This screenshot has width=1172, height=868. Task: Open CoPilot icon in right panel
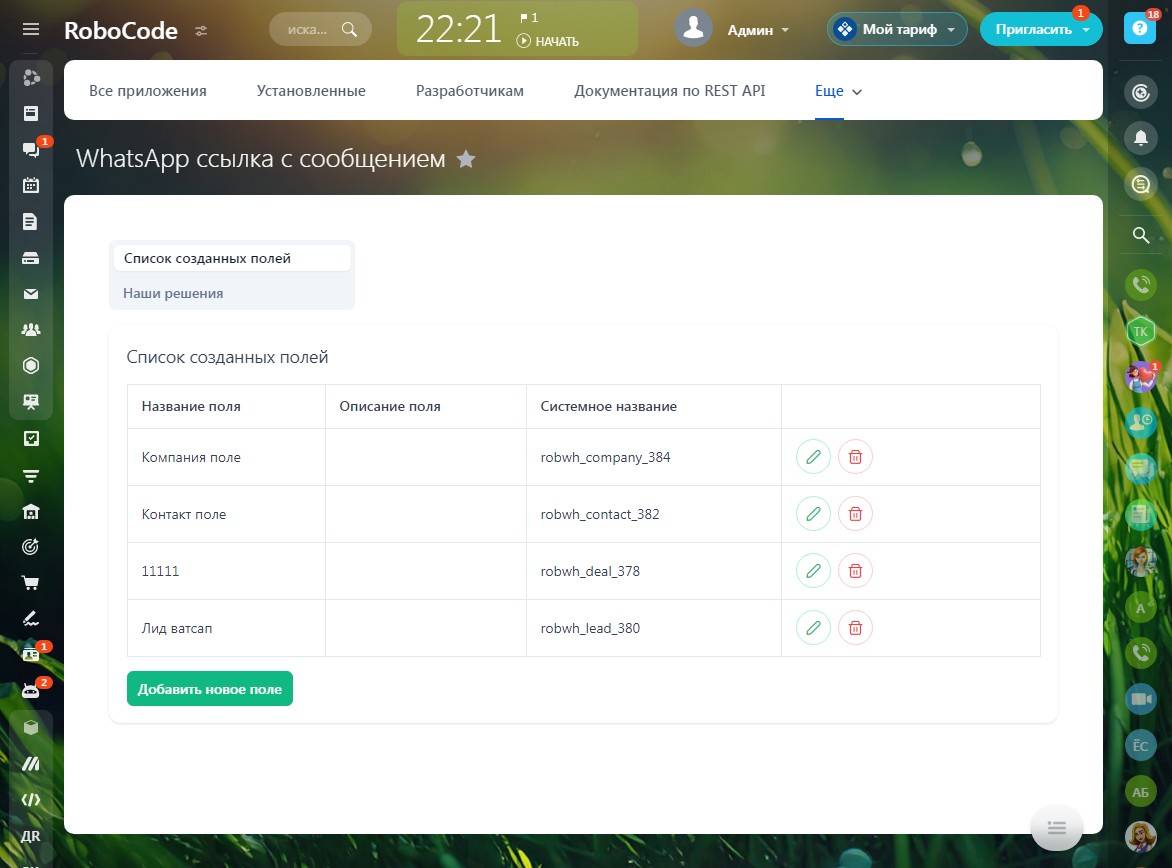point(1141,93)
